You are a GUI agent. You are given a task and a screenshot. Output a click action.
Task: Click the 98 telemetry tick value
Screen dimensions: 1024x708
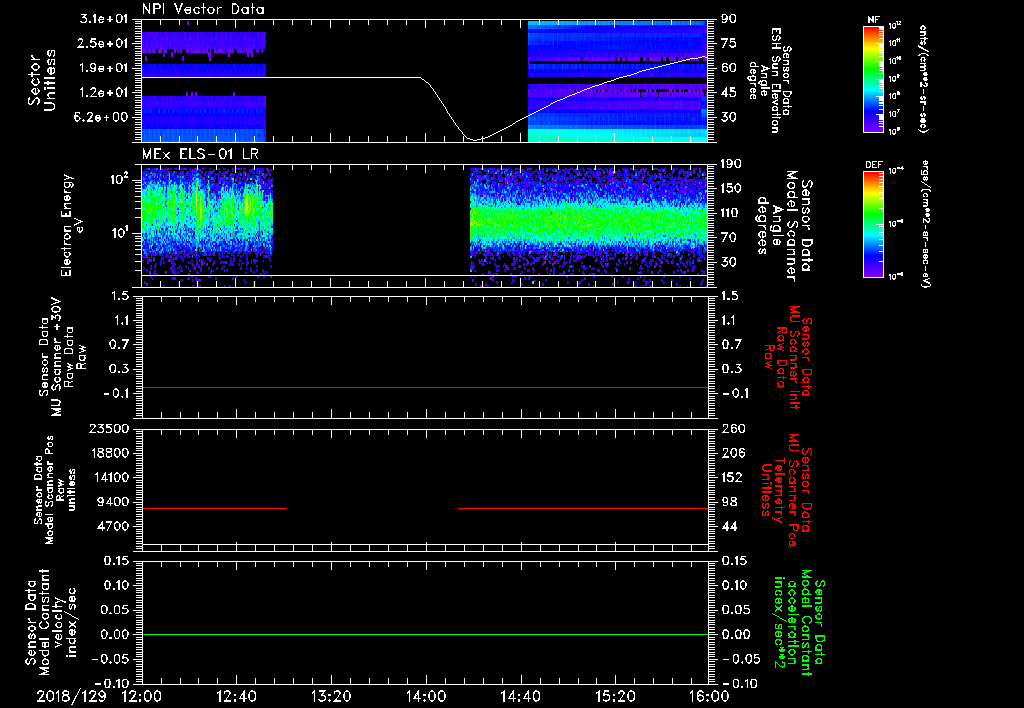click(729, 502)
